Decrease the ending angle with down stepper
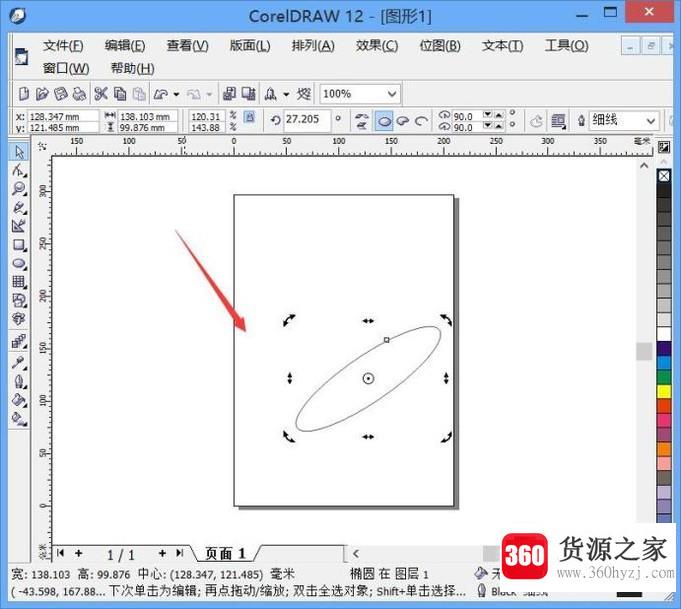This screenshot has height=609, width=681. (x=488, y=126)
